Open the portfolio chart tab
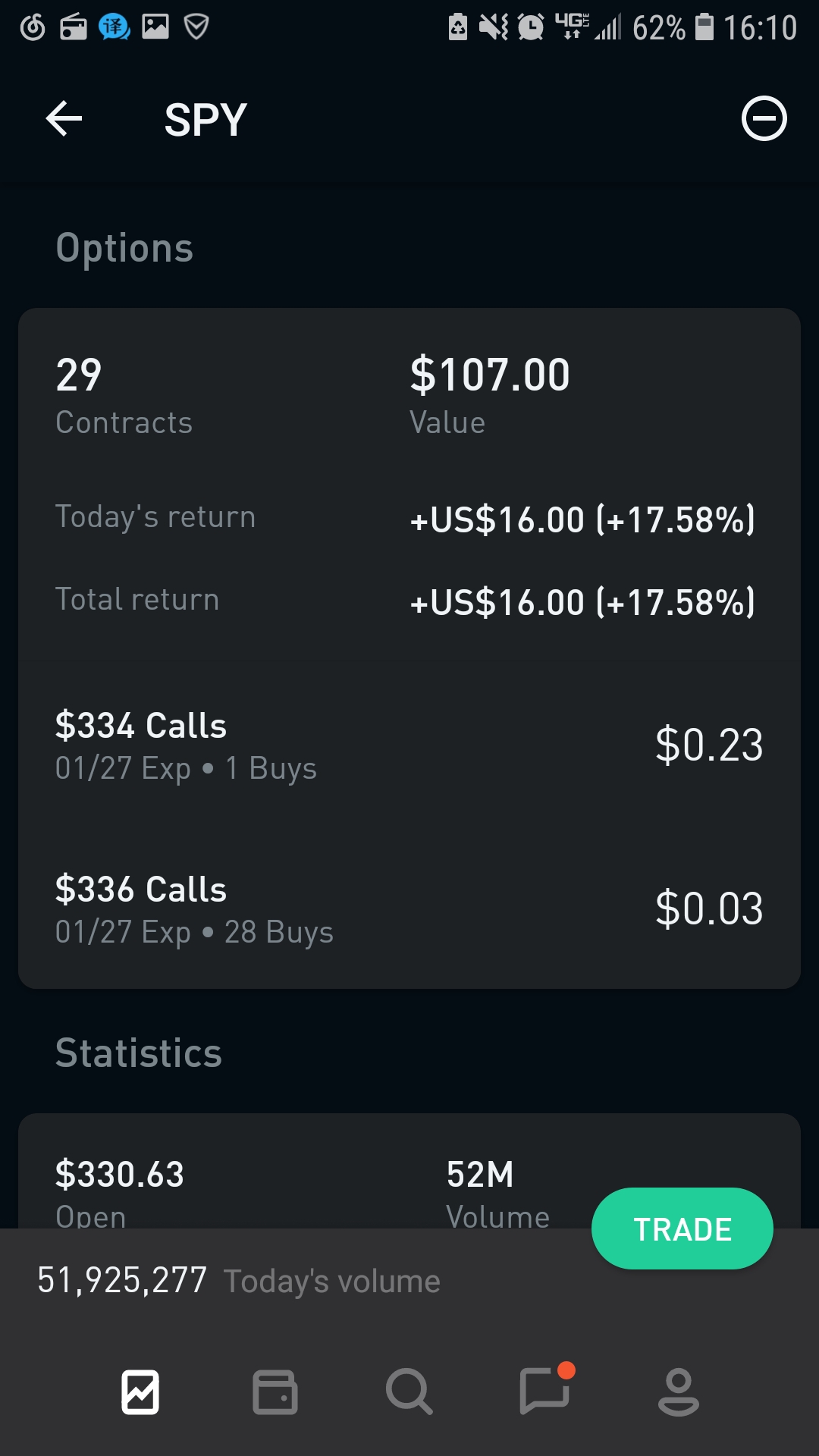 tap(140, 1392)
